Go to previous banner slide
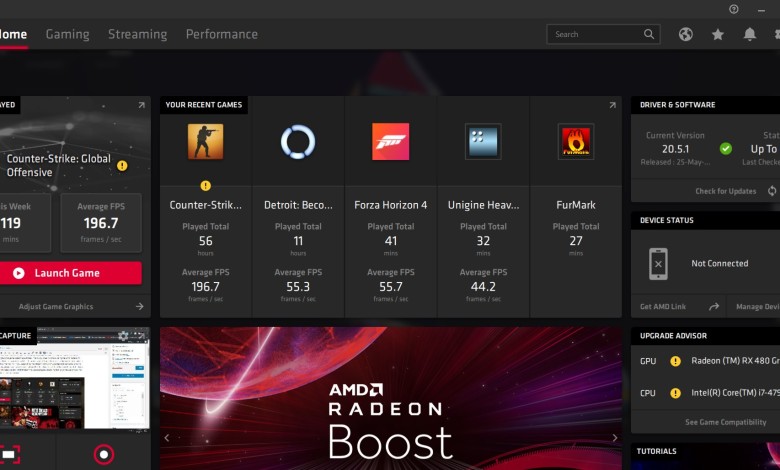 coord(167,438)
